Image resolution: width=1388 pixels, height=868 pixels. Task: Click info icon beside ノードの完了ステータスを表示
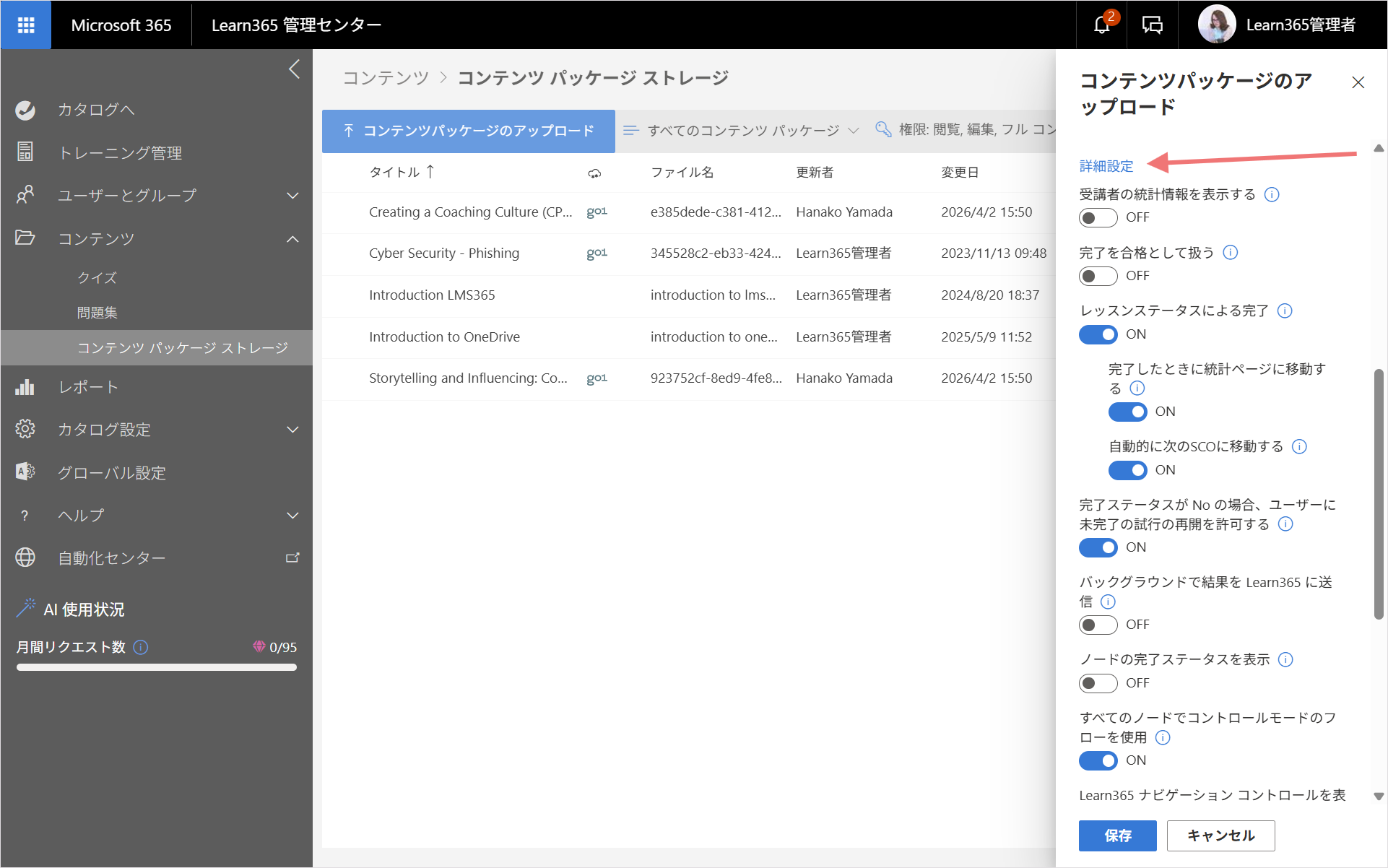click(1285, 659)
